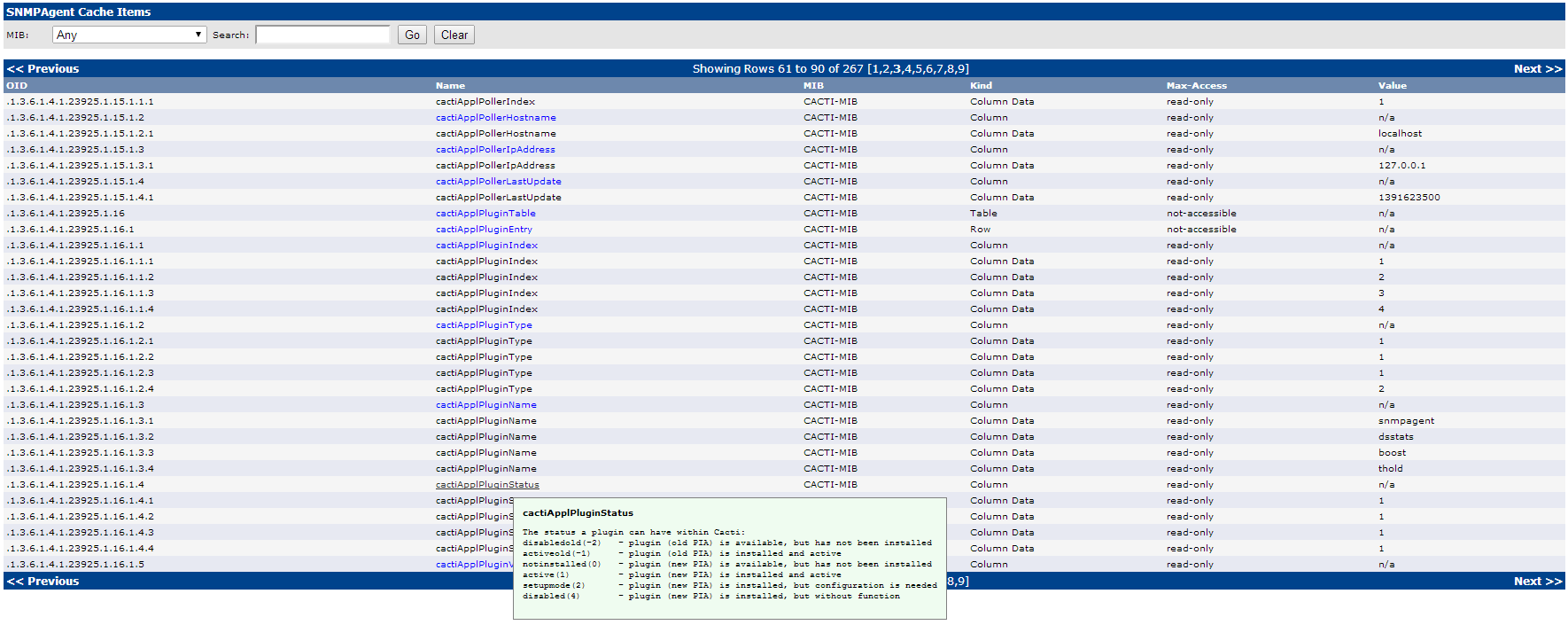Screen dimensions: 1568x625
Task: Click cactiApplPluginType text in row .16.1.2.4
Action: [x=484, y=389]
